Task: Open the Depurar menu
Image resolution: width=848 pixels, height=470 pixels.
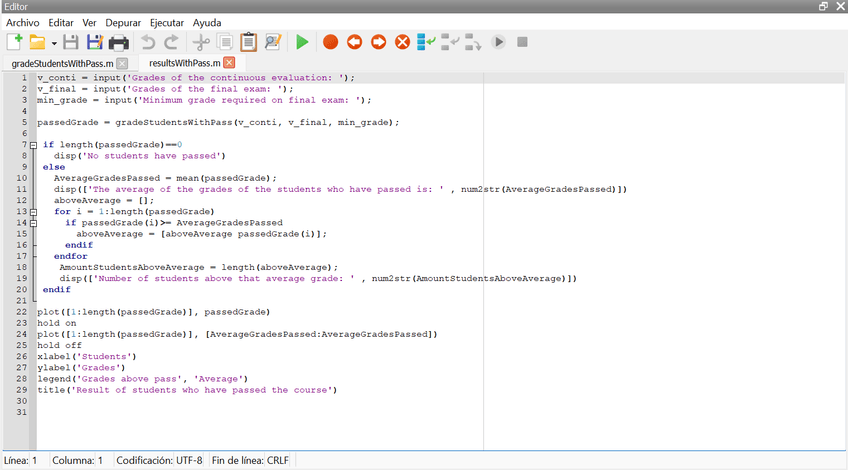Action: click(x=124, y=22)
